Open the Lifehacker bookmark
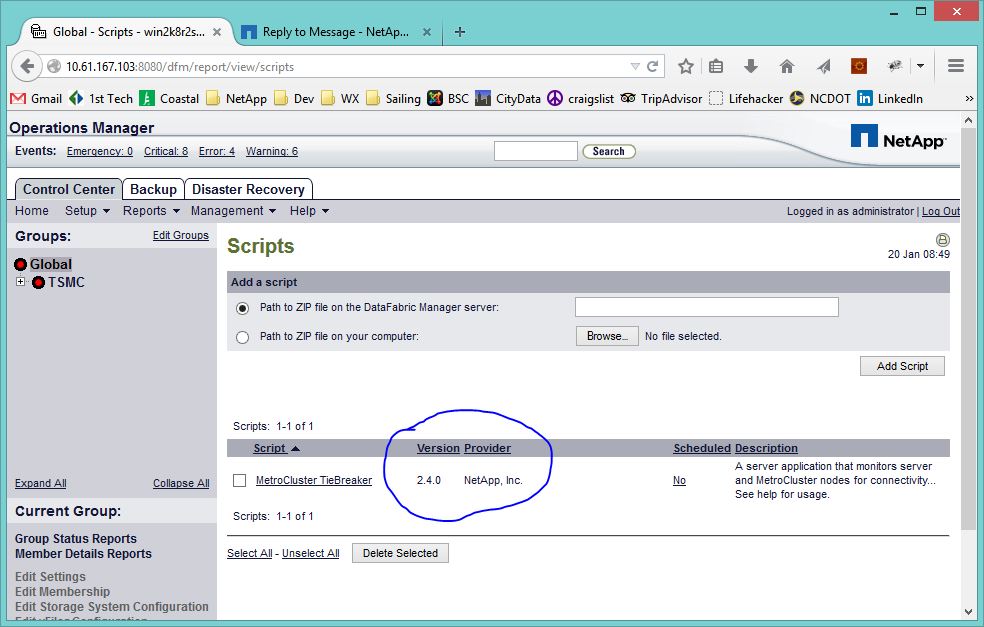 [x=746, y=99]
